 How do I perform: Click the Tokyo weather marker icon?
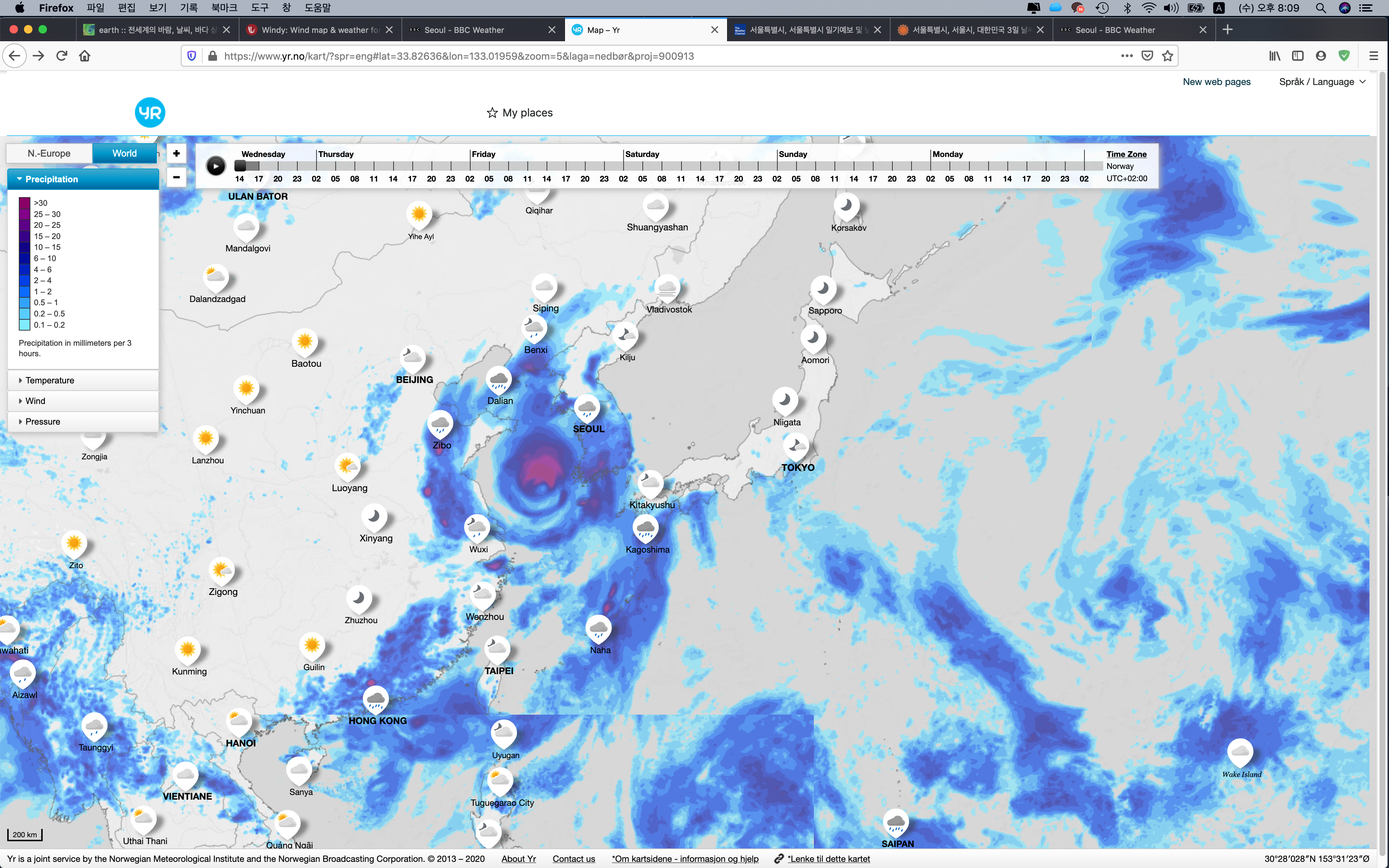(x=796, y=446)
